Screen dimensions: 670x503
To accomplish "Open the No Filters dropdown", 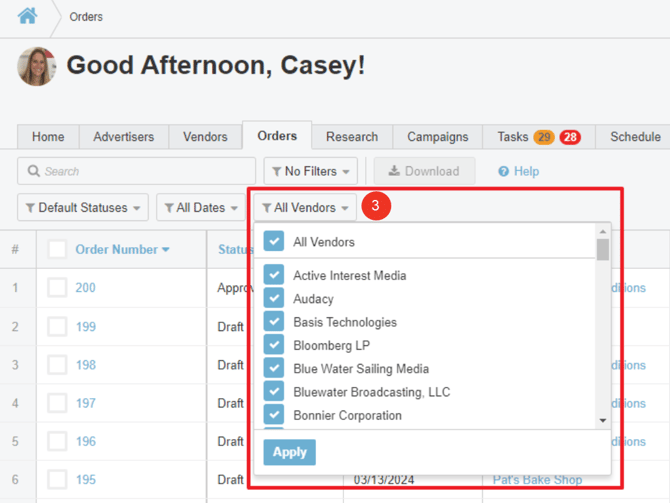I will pyautogui.click(x=310, y=172).
